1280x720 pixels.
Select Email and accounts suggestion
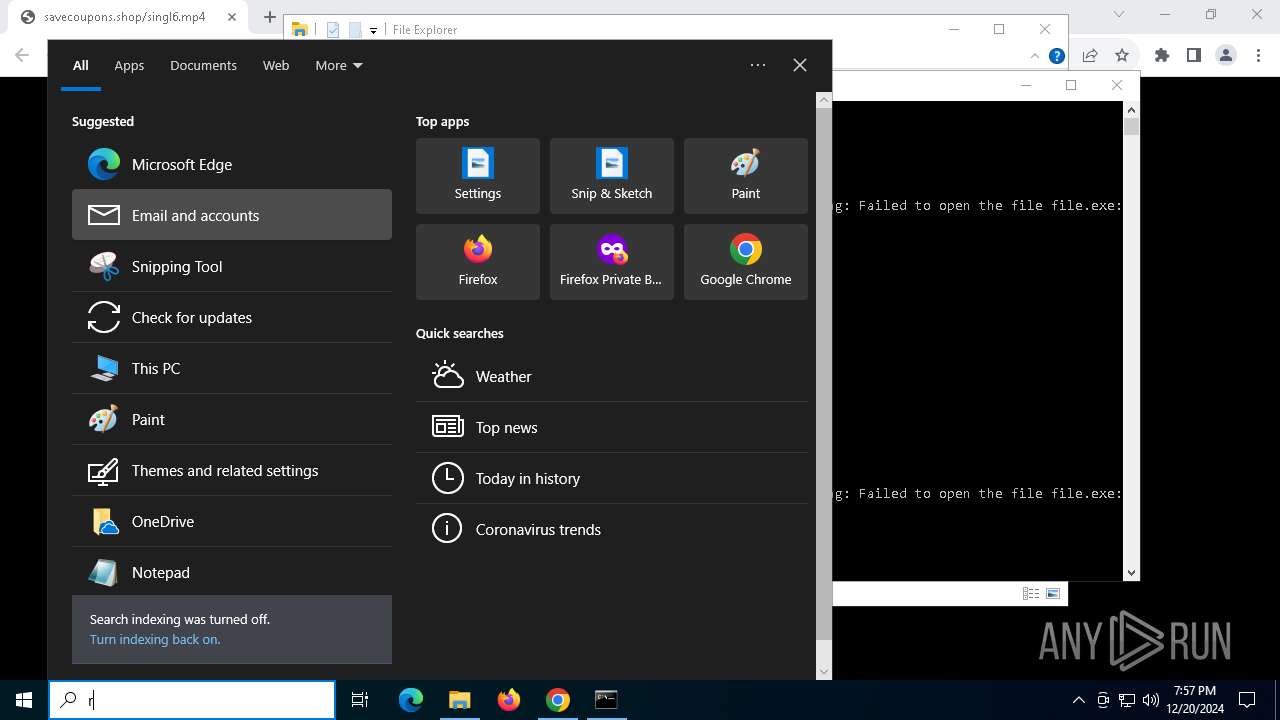(x=232, y=215)
